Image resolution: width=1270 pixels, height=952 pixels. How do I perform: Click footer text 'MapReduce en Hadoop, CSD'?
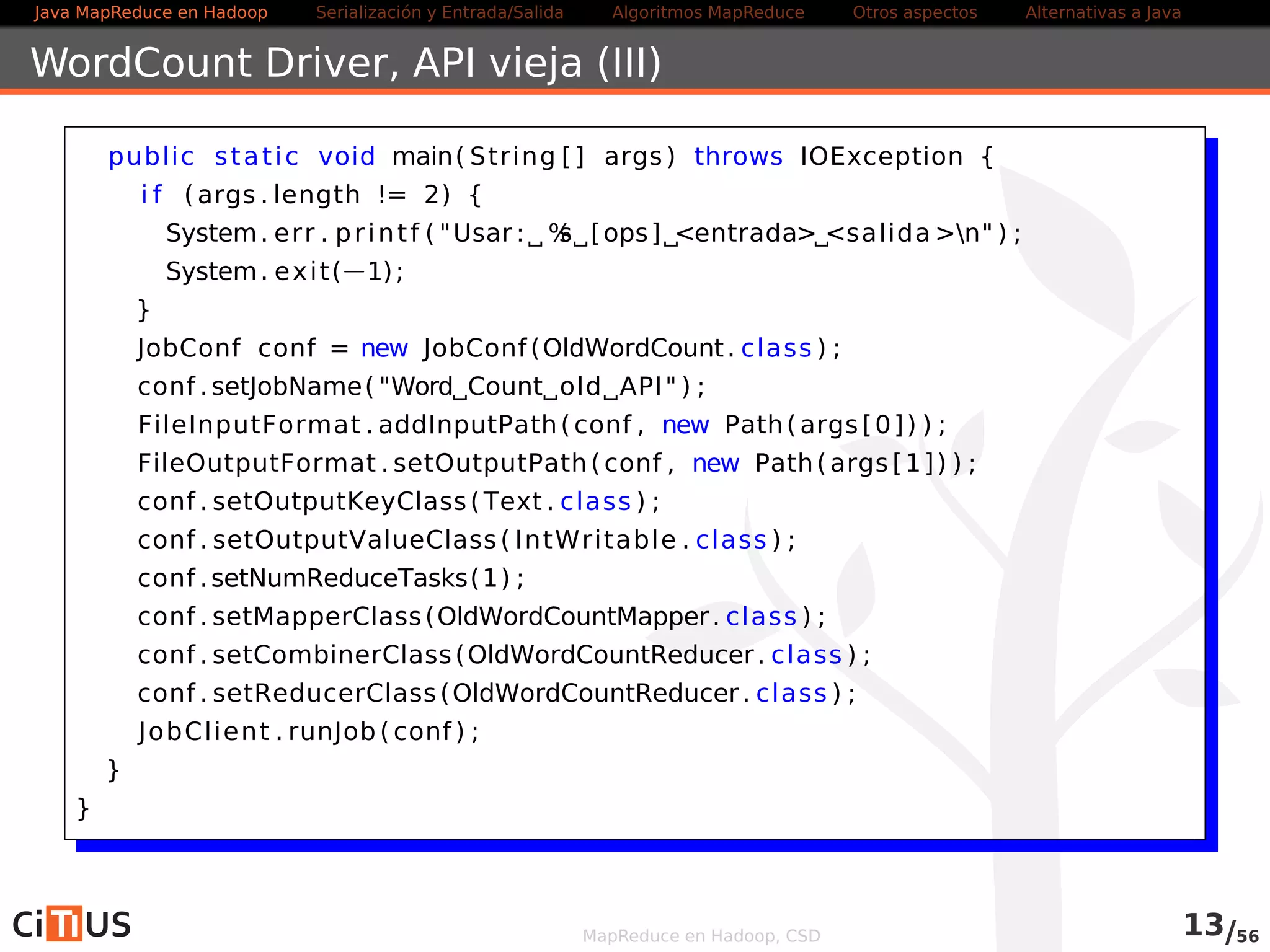[701, 936]
